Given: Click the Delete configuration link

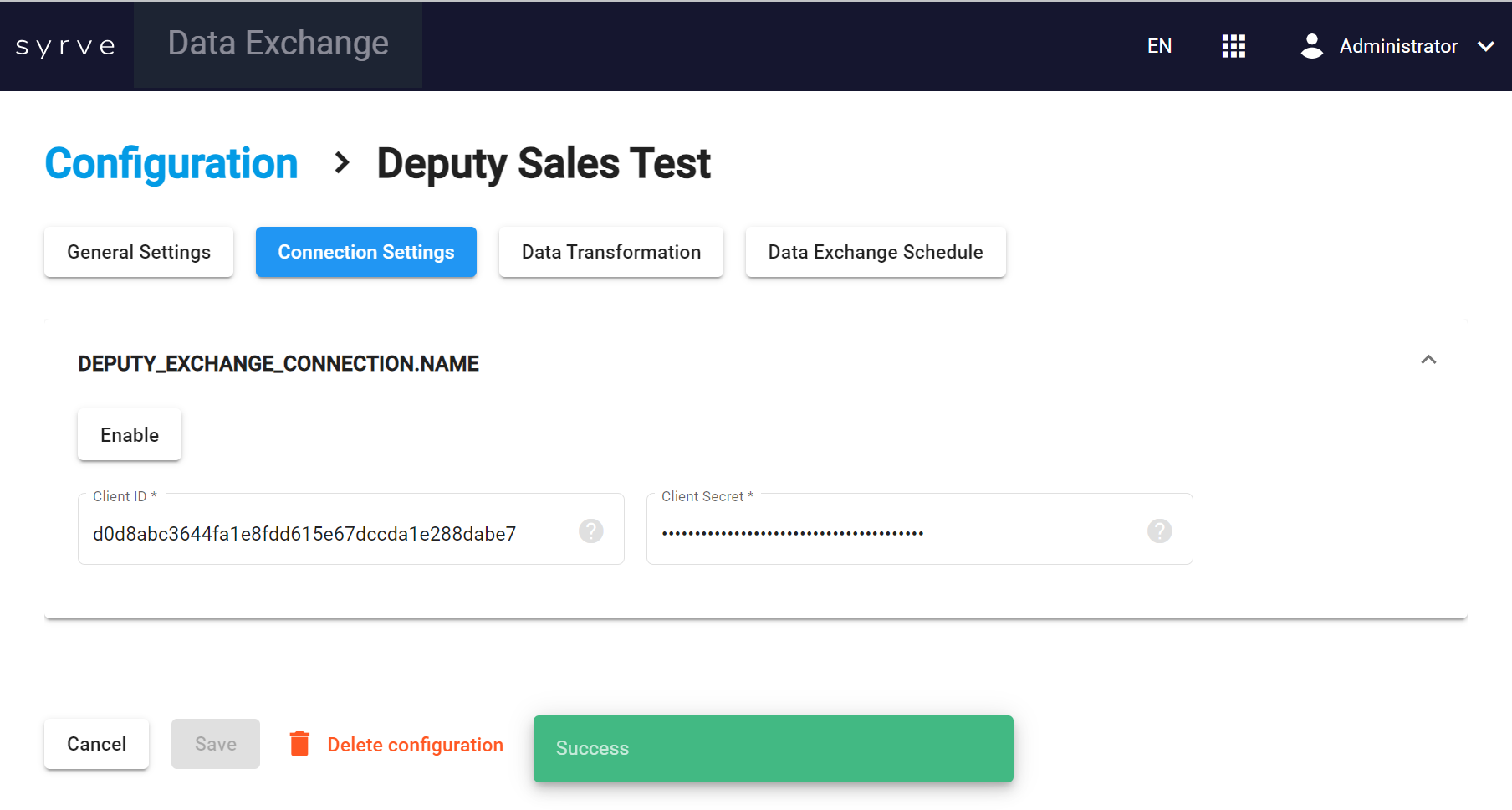Looking at the screenshot, I should (415, 745).
